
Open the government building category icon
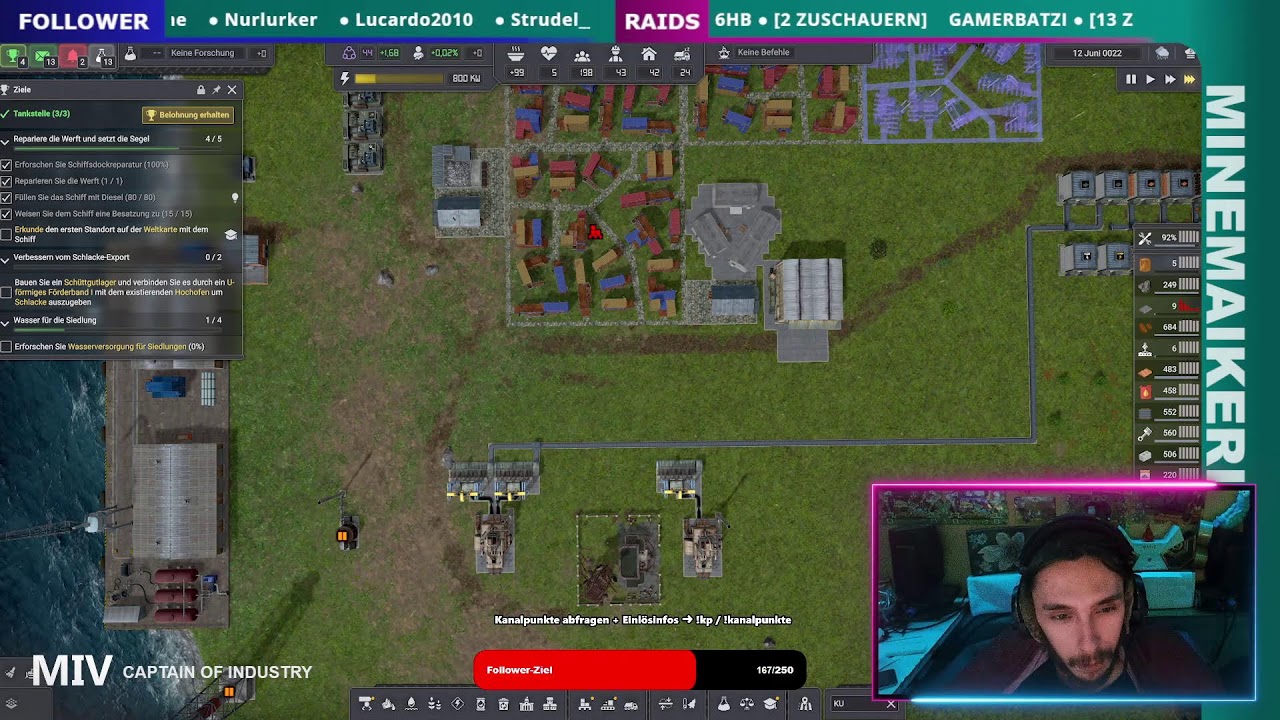[527, 704]
